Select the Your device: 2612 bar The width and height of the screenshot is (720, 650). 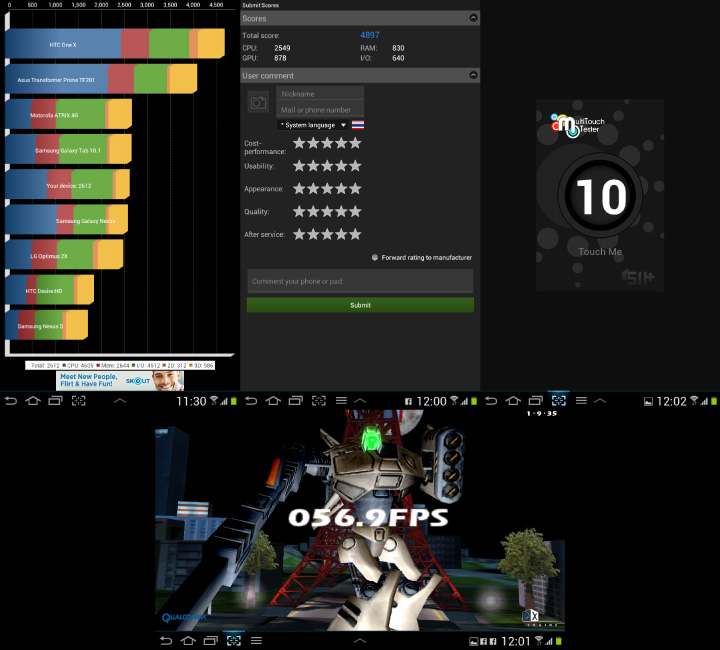pos(68,185)
